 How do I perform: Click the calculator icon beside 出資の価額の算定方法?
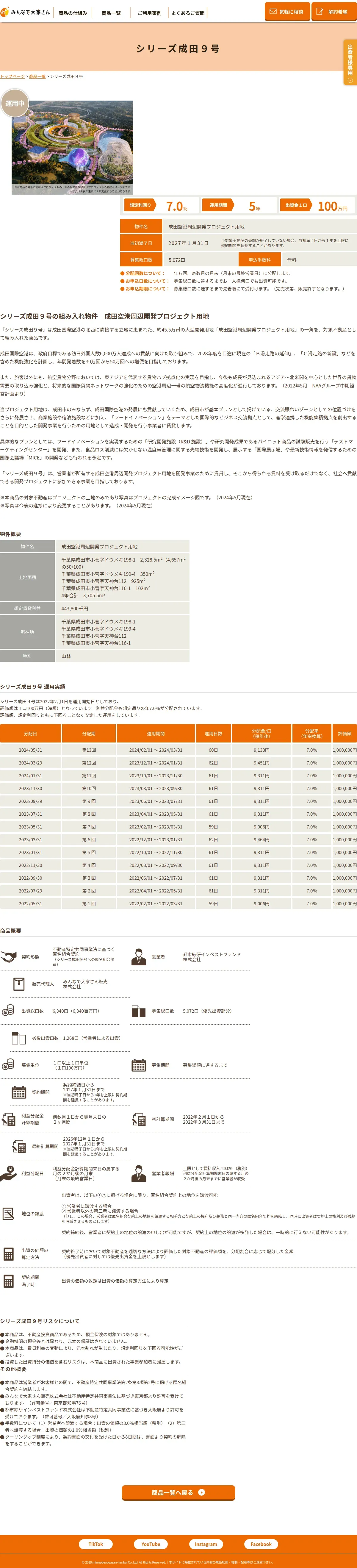coord(8,1254)
